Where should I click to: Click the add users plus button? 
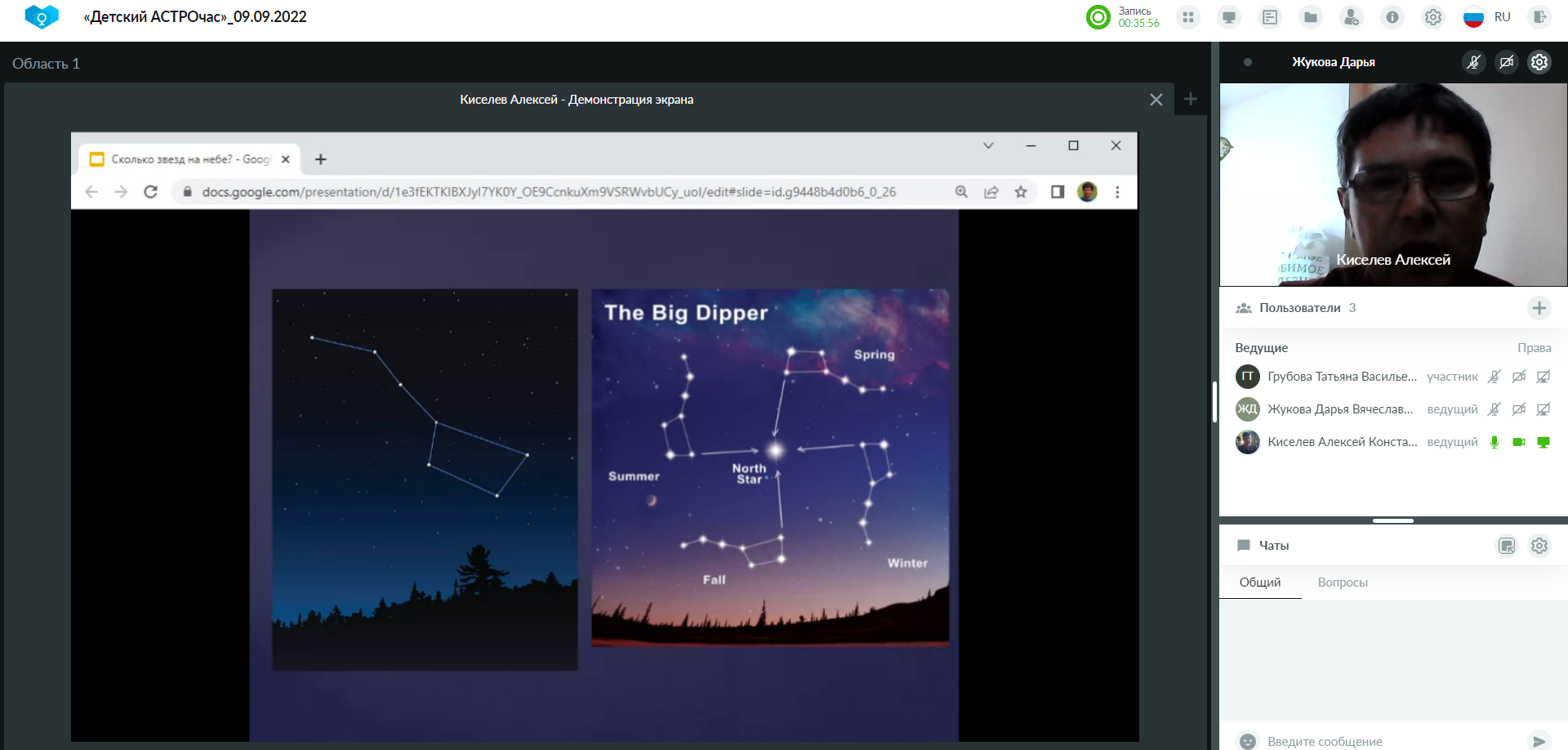[x=1539, y=308]
